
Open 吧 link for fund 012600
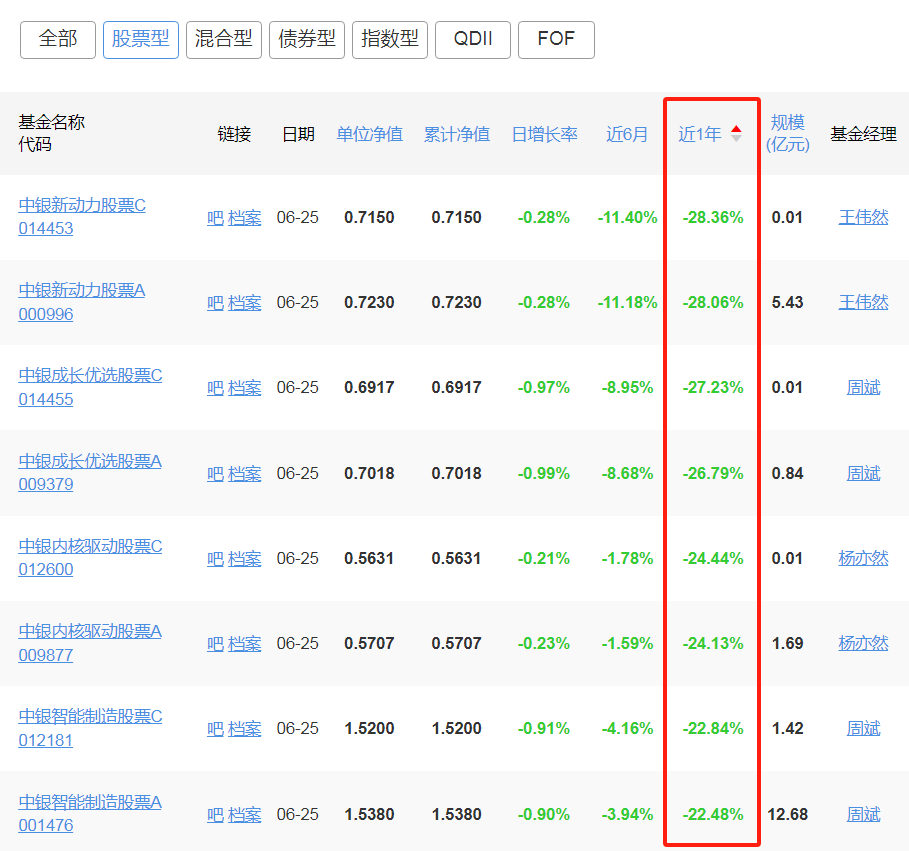(215, 559)
